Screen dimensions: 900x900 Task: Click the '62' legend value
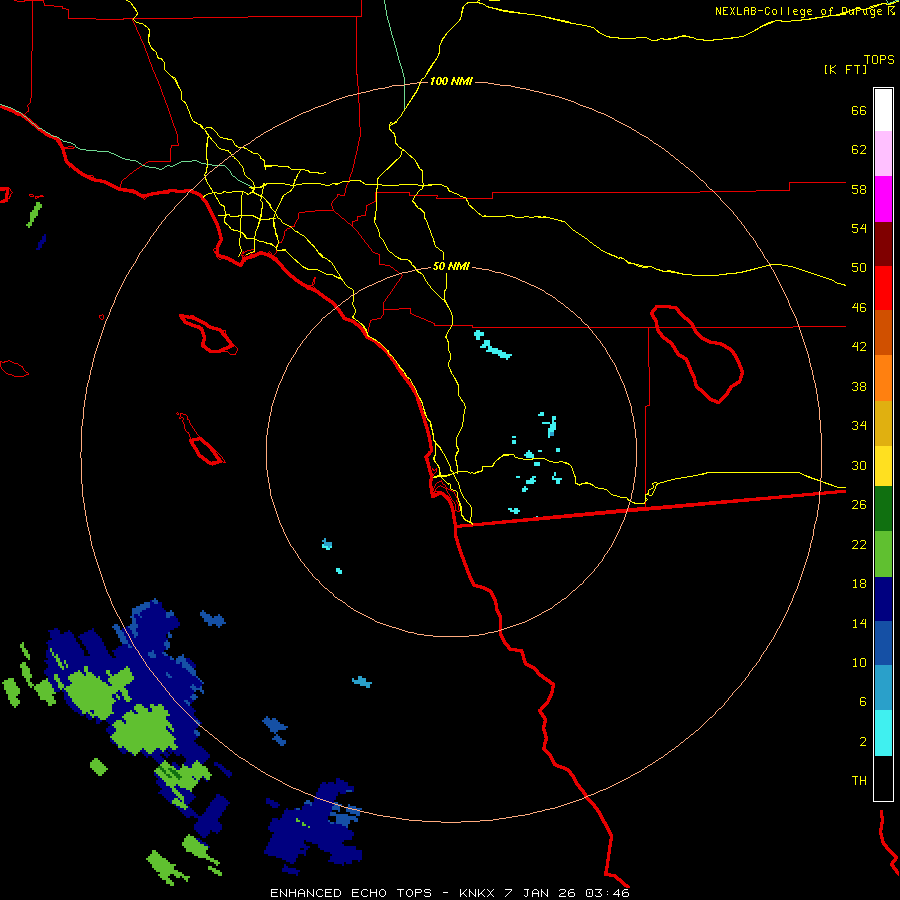pyautogui.click(x=859, y=150)
